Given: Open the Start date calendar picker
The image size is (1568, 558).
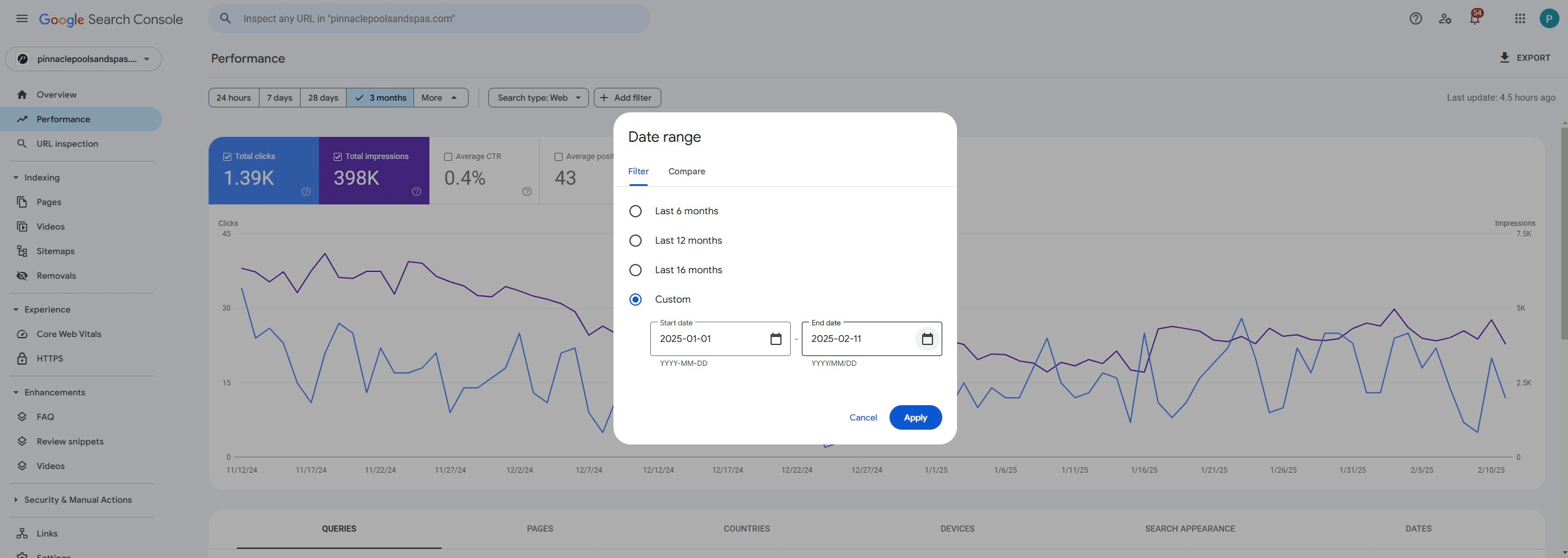Looking at the screenshot, I should tap(775, 339).
